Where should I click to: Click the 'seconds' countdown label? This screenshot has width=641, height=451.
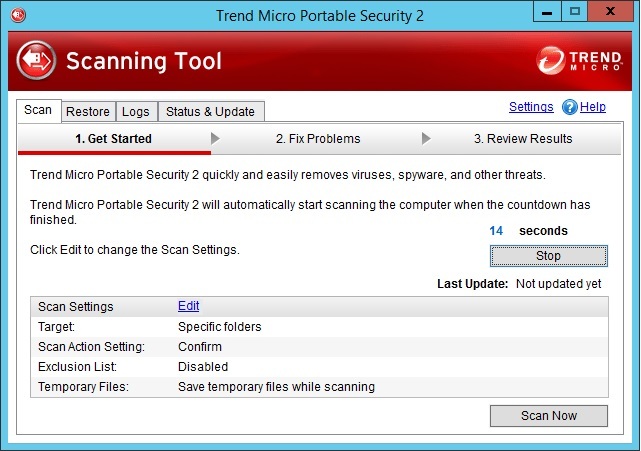click(x=543, y=231)
